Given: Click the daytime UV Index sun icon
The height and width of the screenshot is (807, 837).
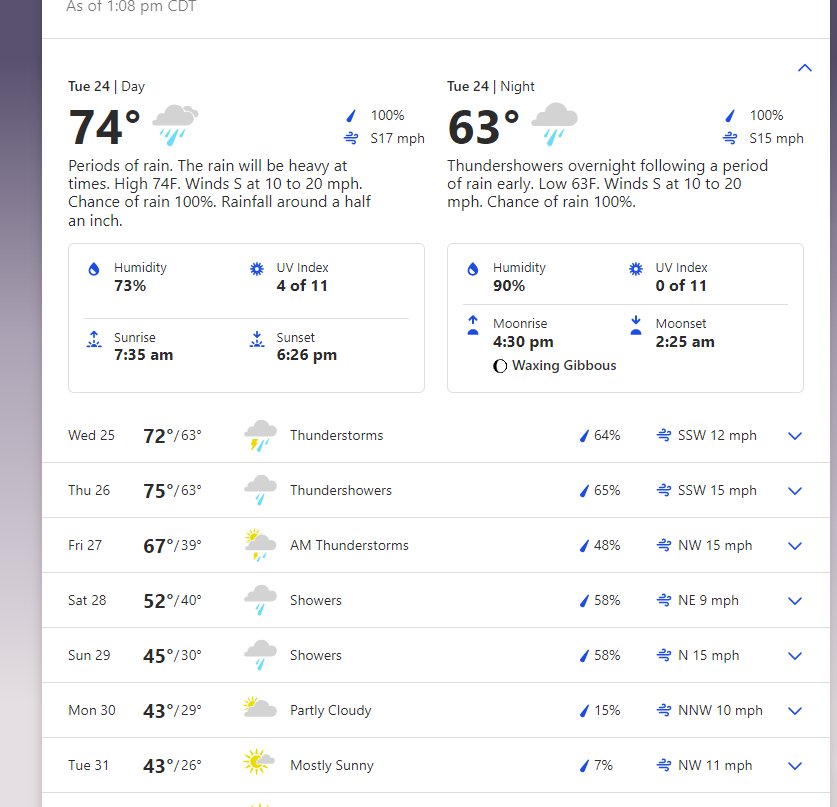Looking at the screenshot, I should (x=256, y=269).
